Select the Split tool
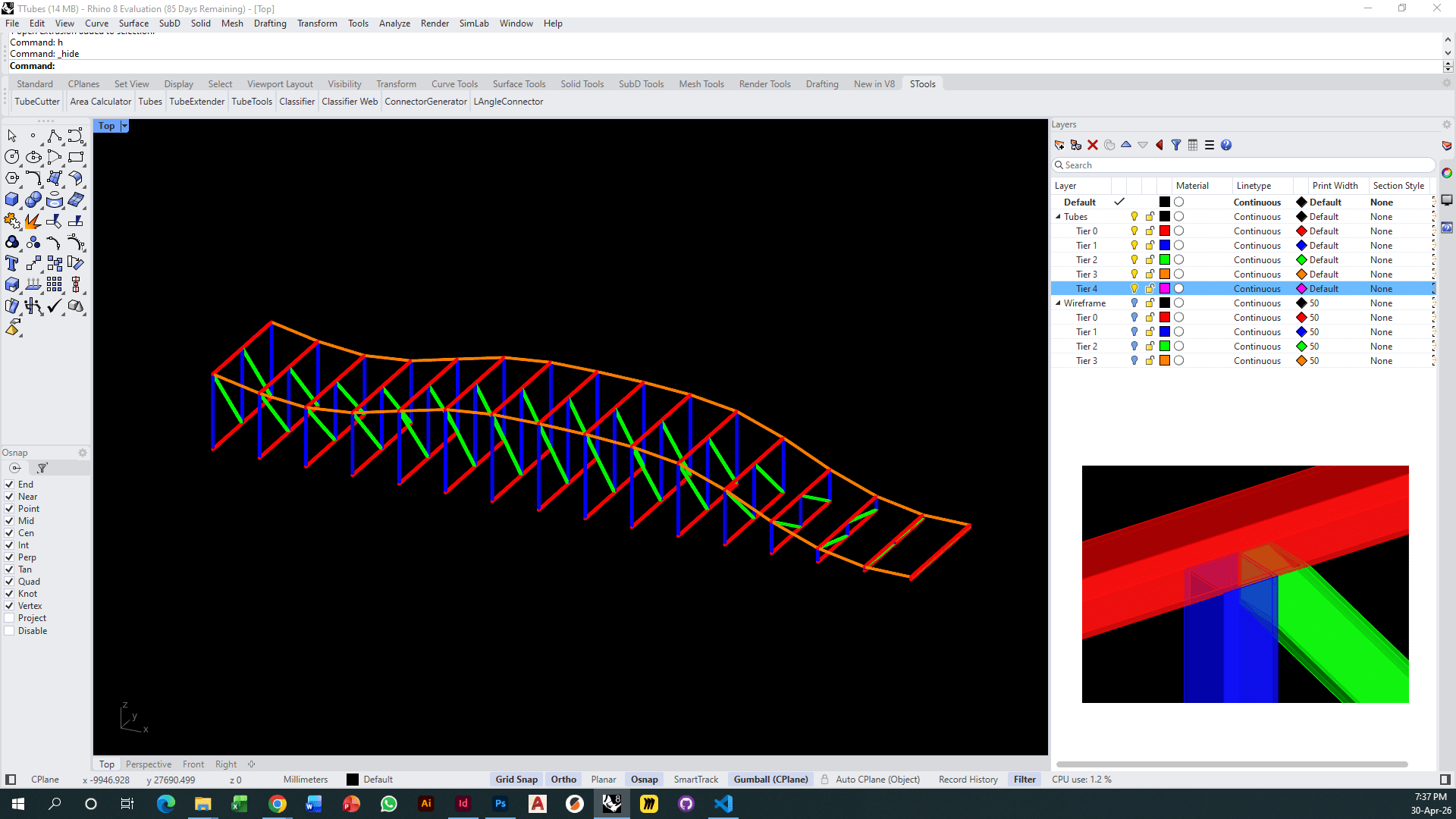This screenshot has height=819, width=1456. 76,221
